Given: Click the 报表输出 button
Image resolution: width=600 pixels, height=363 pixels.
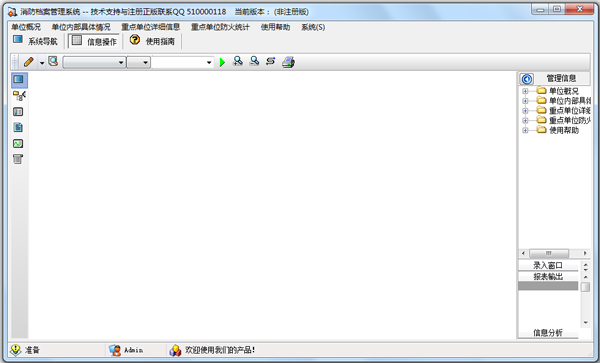Looking at the screenshot, I should coord(548,277).
